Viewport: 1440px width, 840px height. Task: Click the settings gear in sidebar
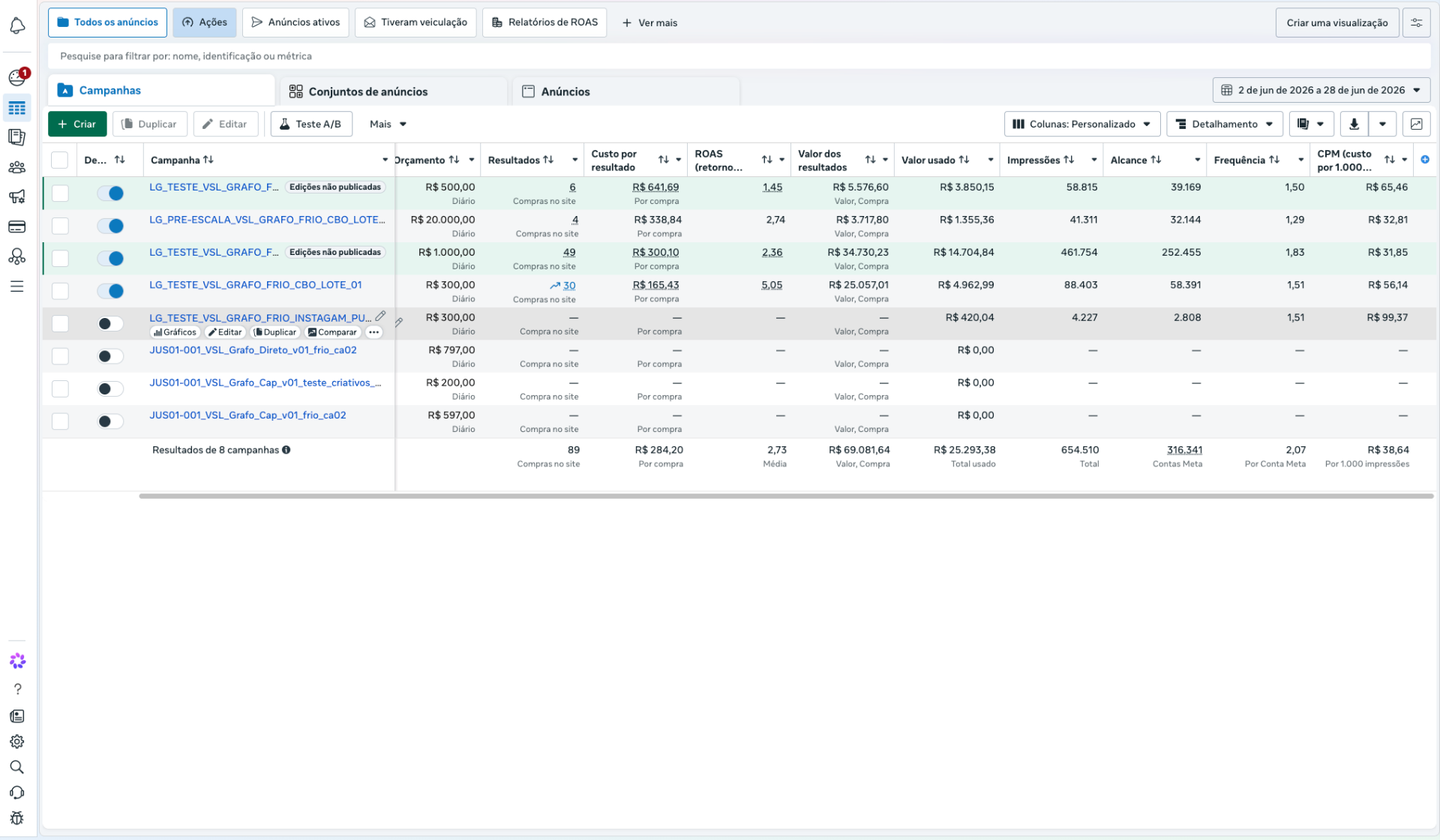[17, 742]
